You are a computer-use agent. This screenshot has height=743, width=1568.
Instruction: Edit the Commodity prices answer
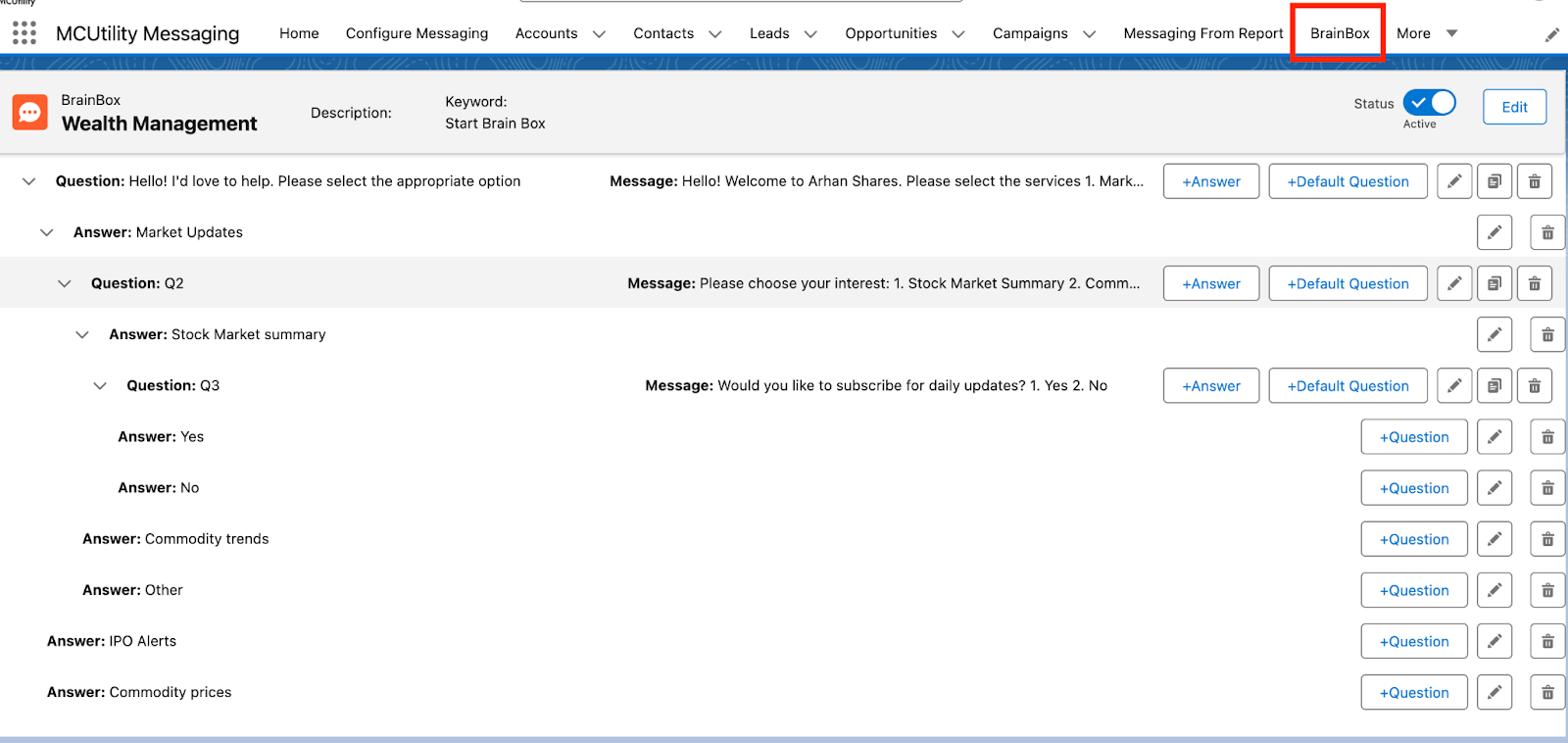tap(1494, 692)
